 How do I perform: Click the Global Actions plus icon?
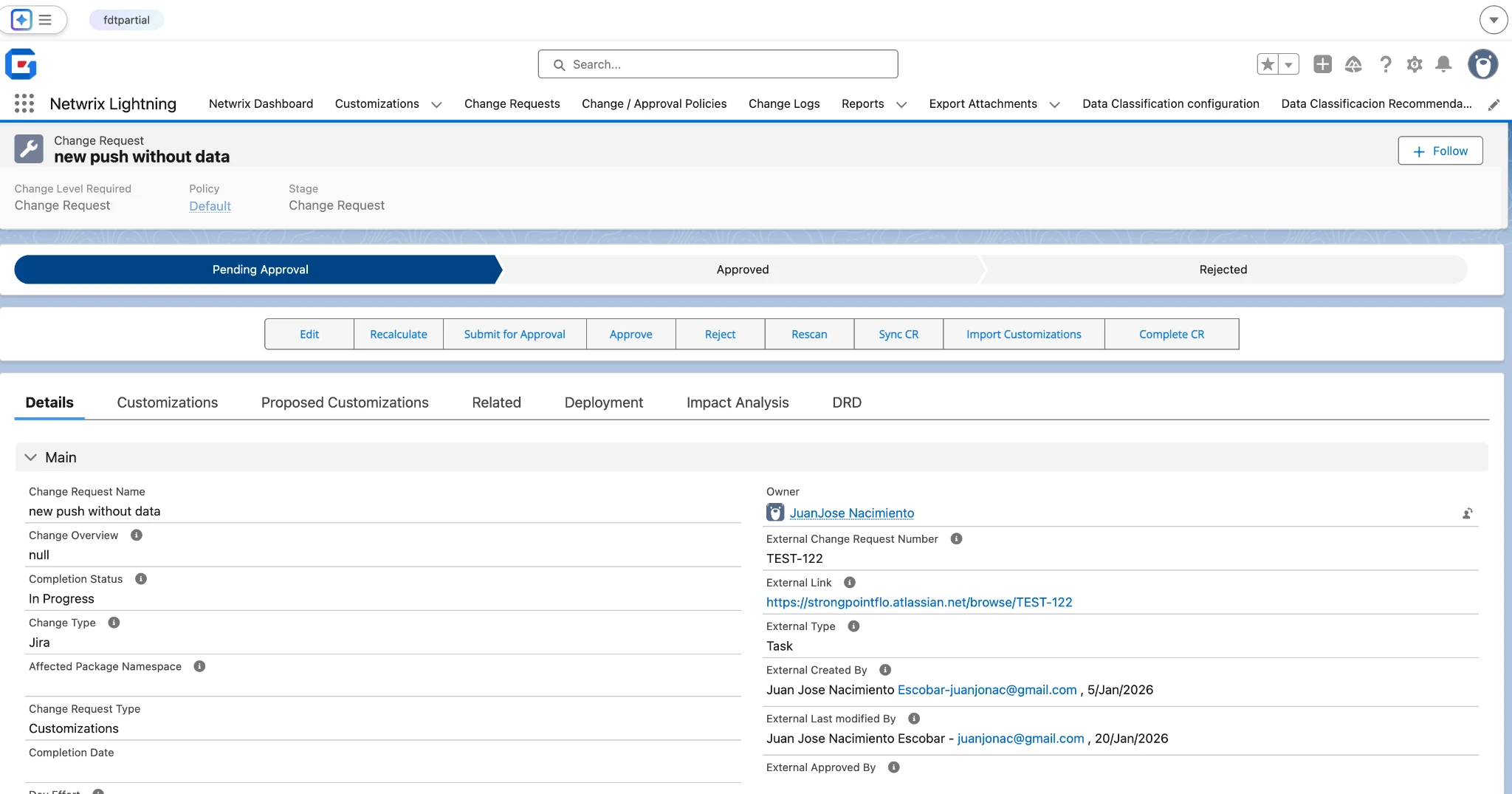click(x=1322, y=64)
